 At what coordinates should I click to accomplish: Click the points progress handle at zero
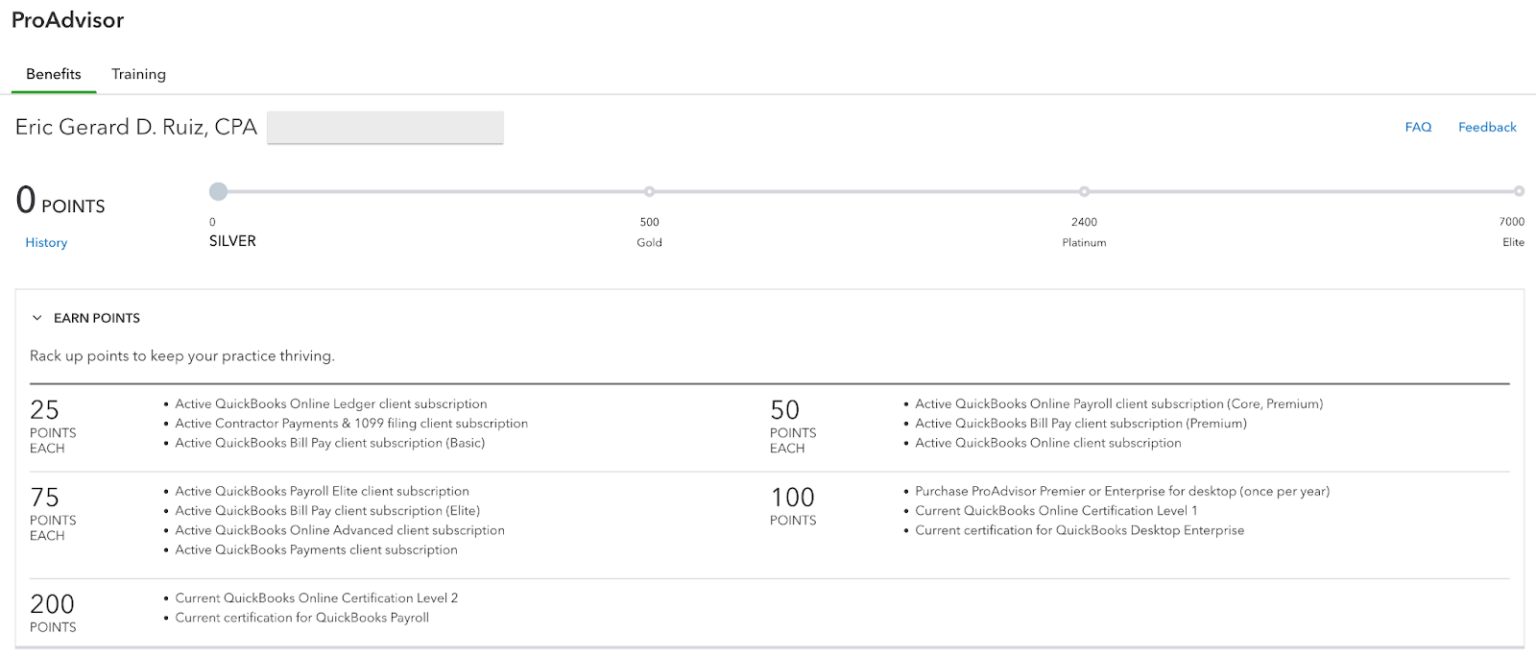(x=219, y=191)
